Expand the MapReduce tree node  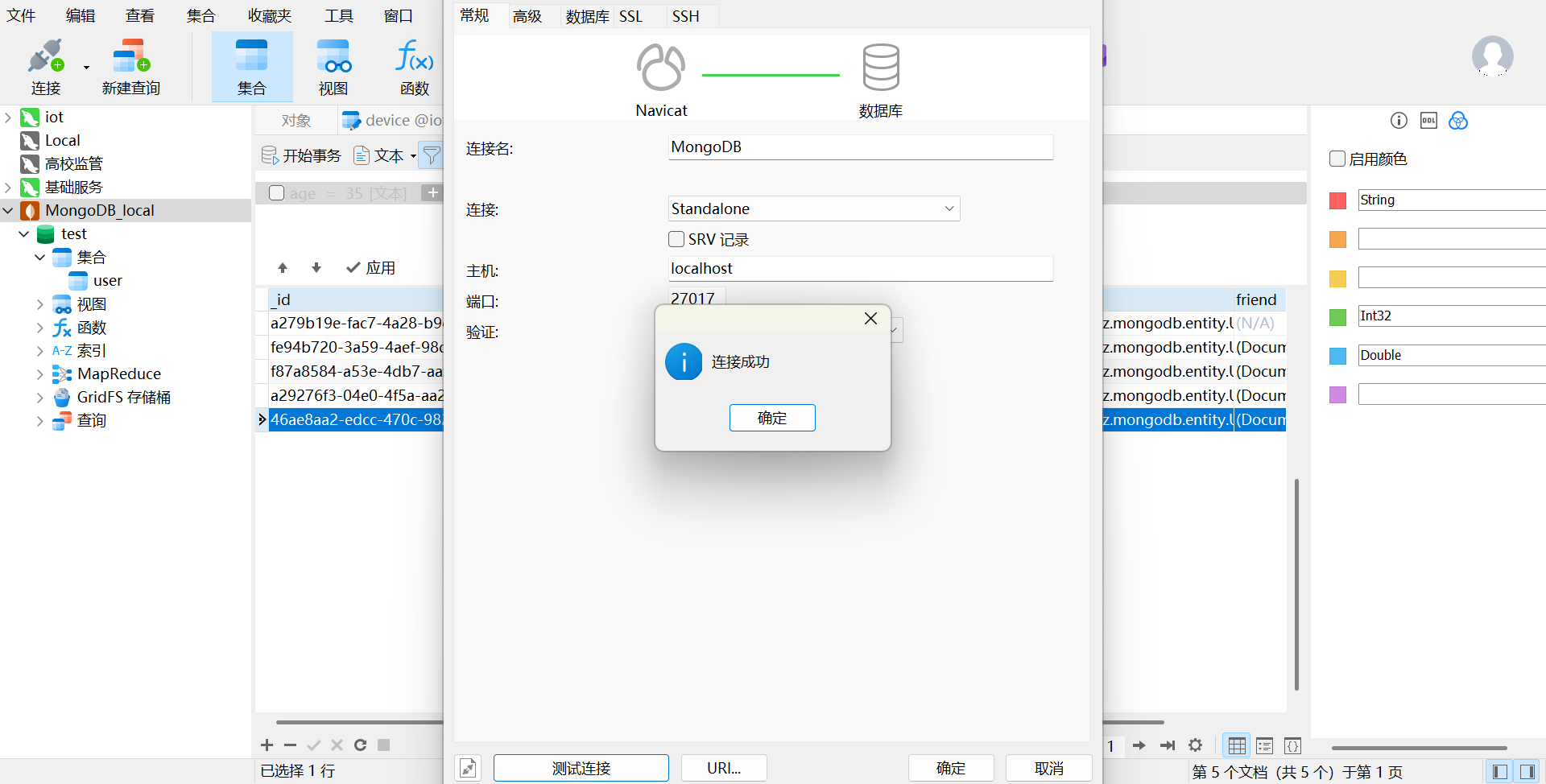tap(40, 374)
